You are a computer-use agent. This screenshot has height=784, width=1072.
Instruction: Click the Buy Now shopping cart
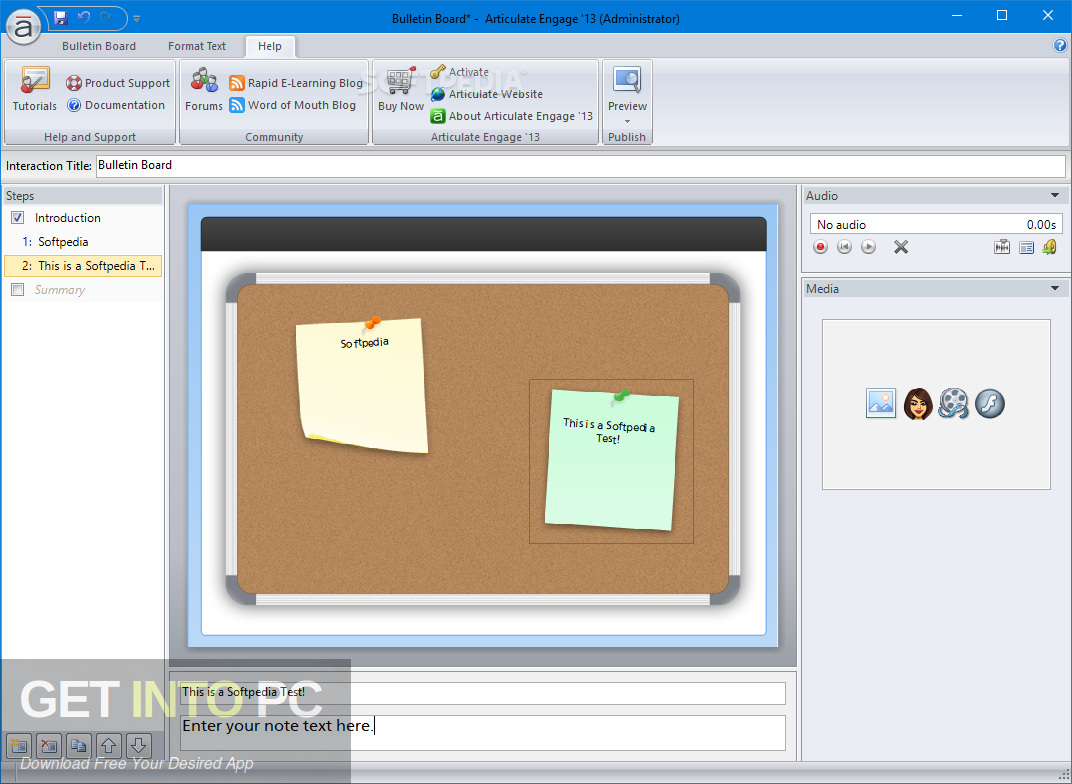pyautogui.click(x=401, y=89)
